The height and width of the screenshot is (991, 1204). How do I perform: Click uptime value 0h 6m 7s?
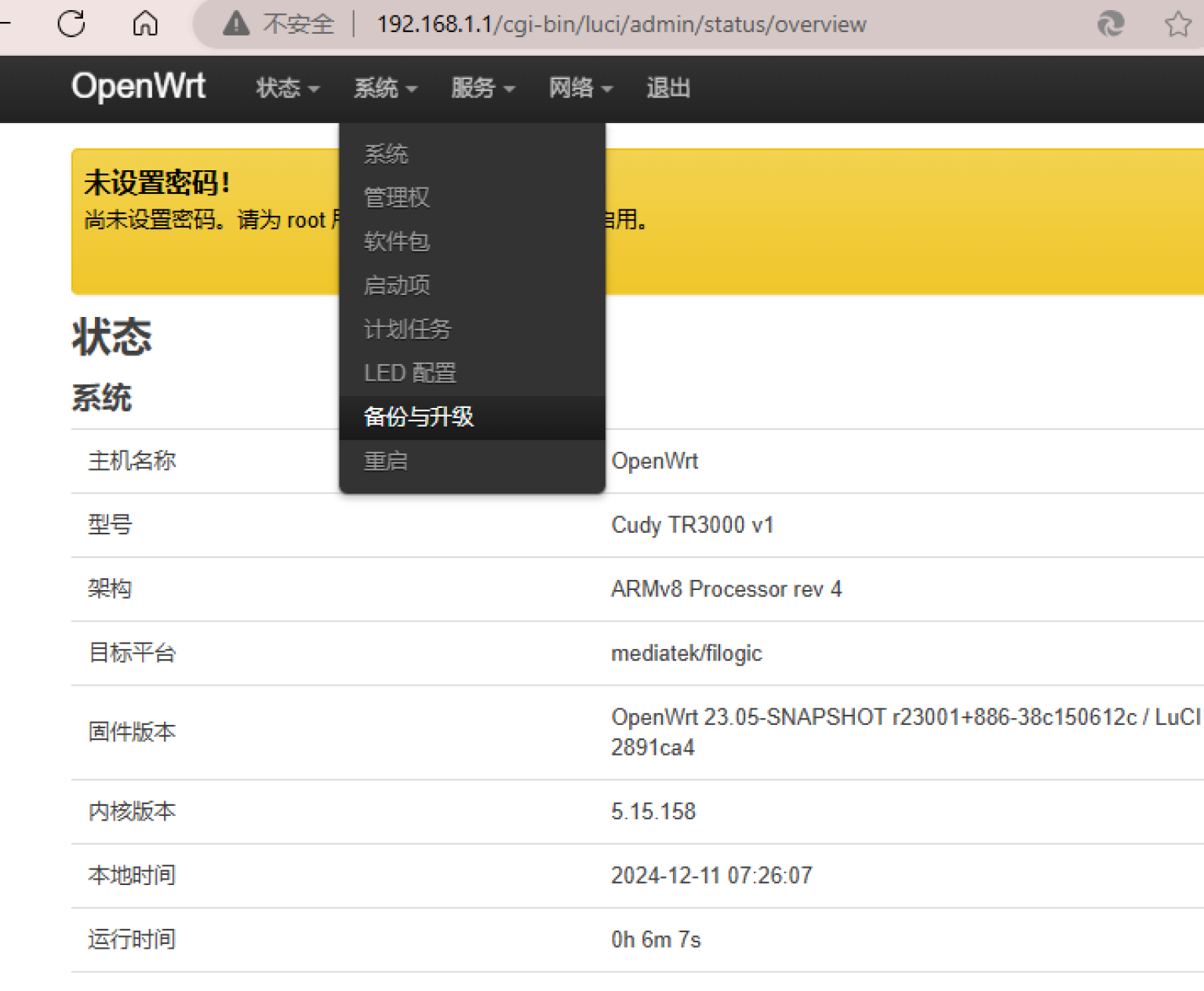(656, 940)
